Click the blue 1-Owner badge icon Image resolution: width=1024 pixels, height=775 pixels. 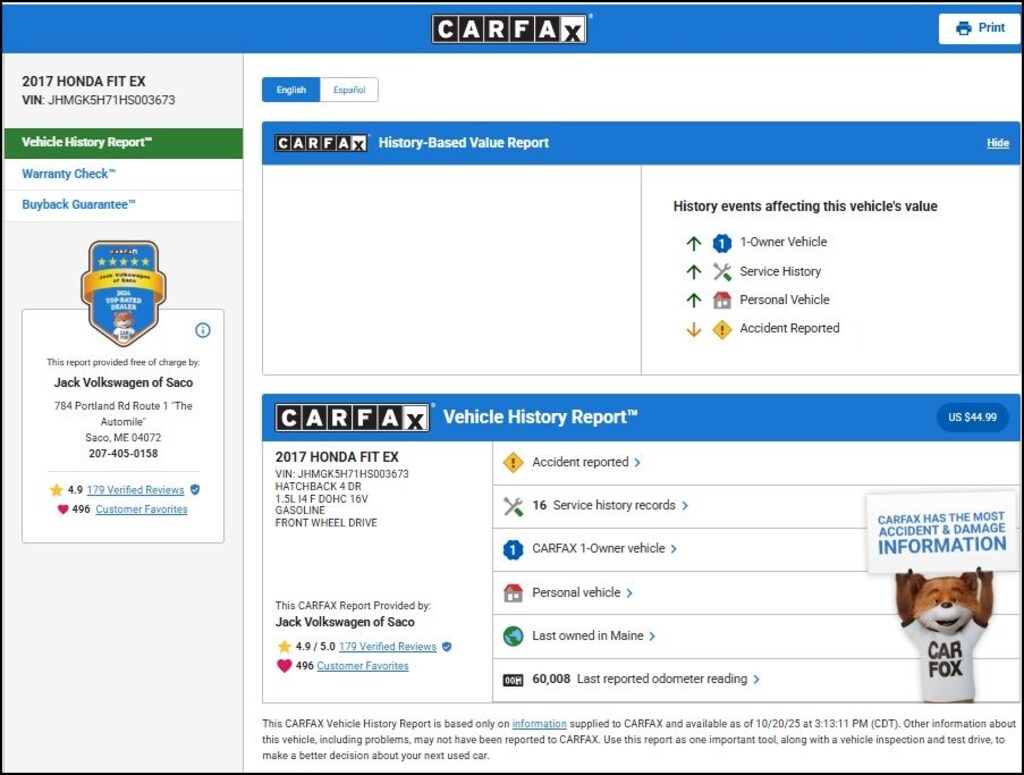513,549
